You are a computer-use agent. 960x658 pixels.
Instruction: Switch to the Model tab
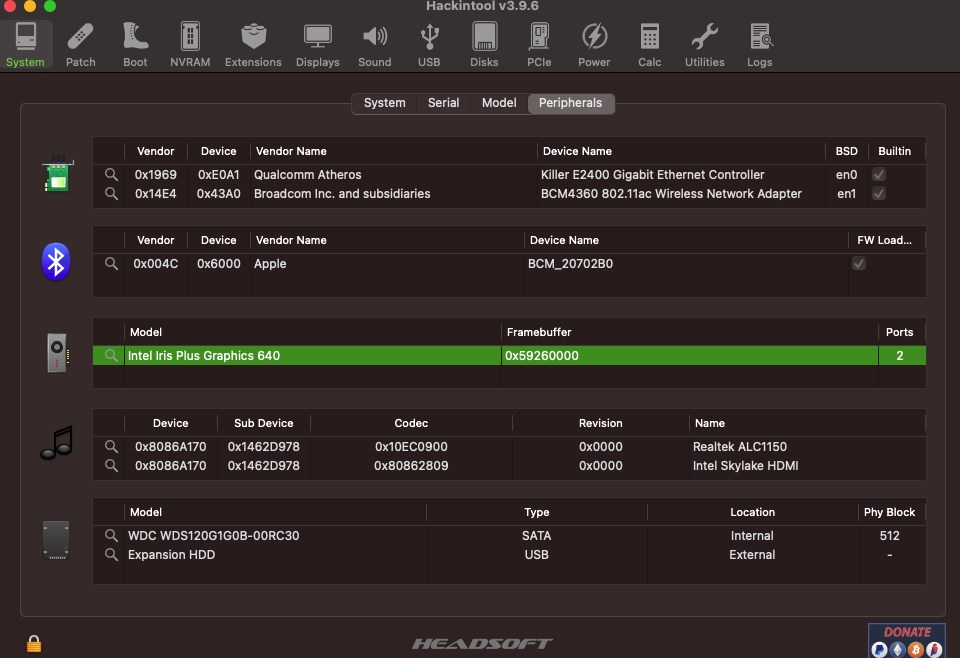pyautogui.click(x=499, y=103)
